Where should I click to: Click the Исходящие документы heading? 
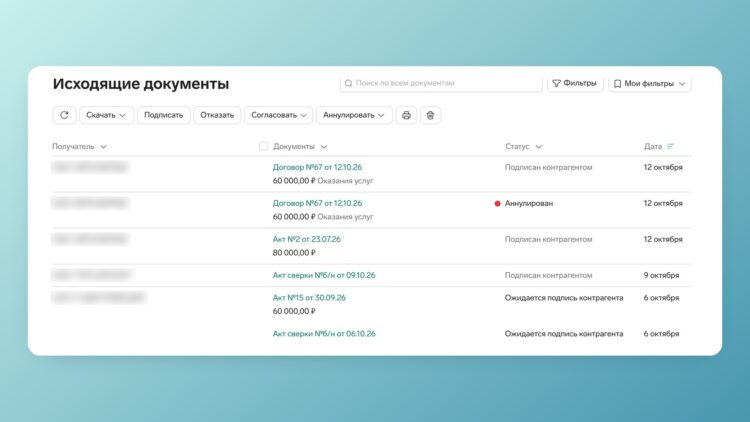[x=141, y=84]
